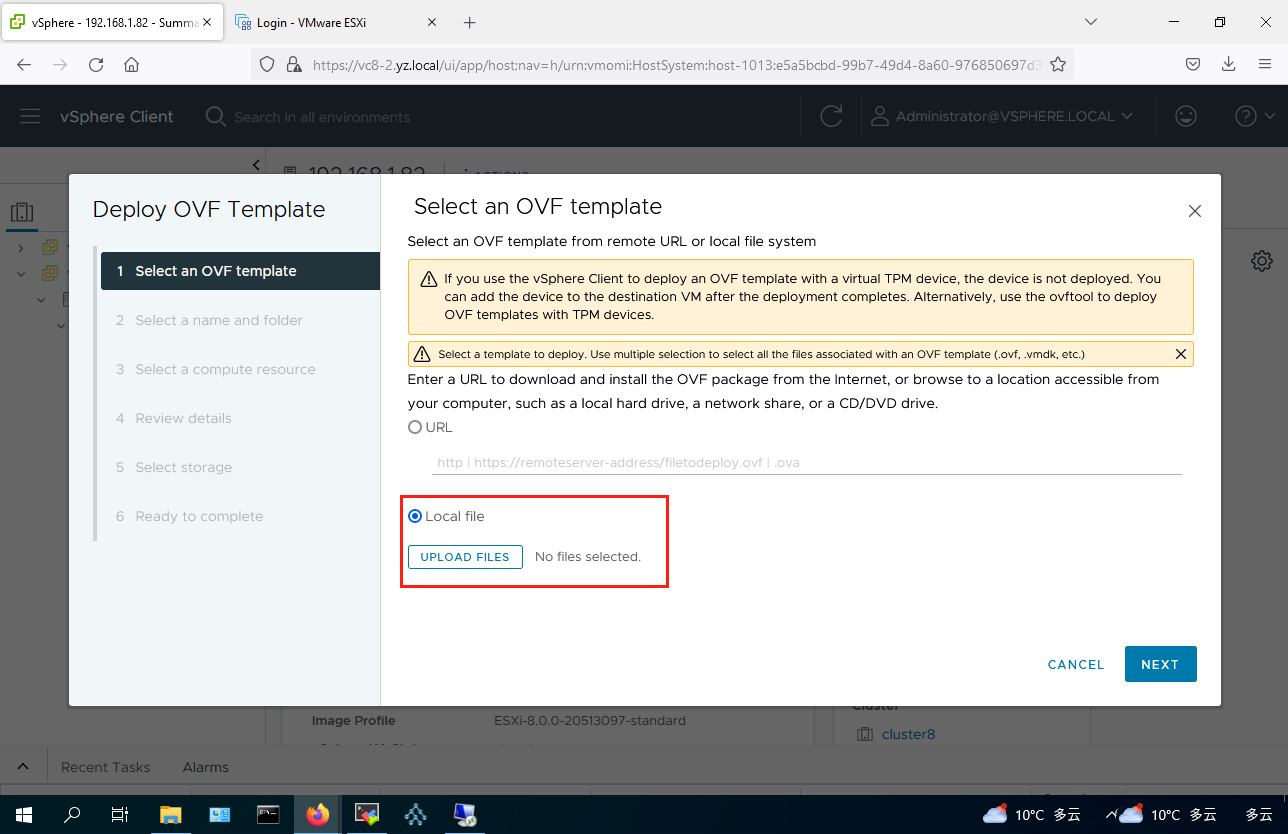
Task: Cancel the Deploy OVF Template wizard
Action: click(x=1076, y=664)
